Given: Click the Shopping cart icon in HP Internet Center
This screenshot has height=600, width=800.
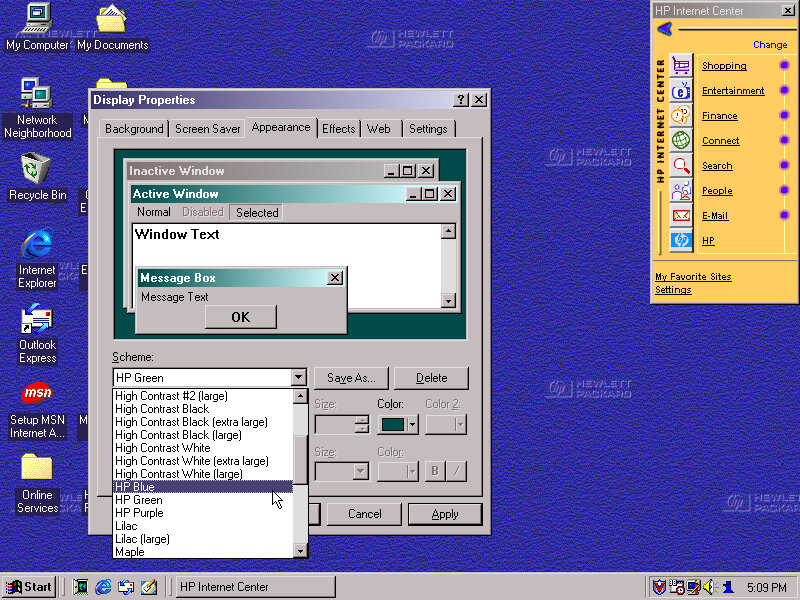Looking at the screenshot, I should tap(681, 66).
